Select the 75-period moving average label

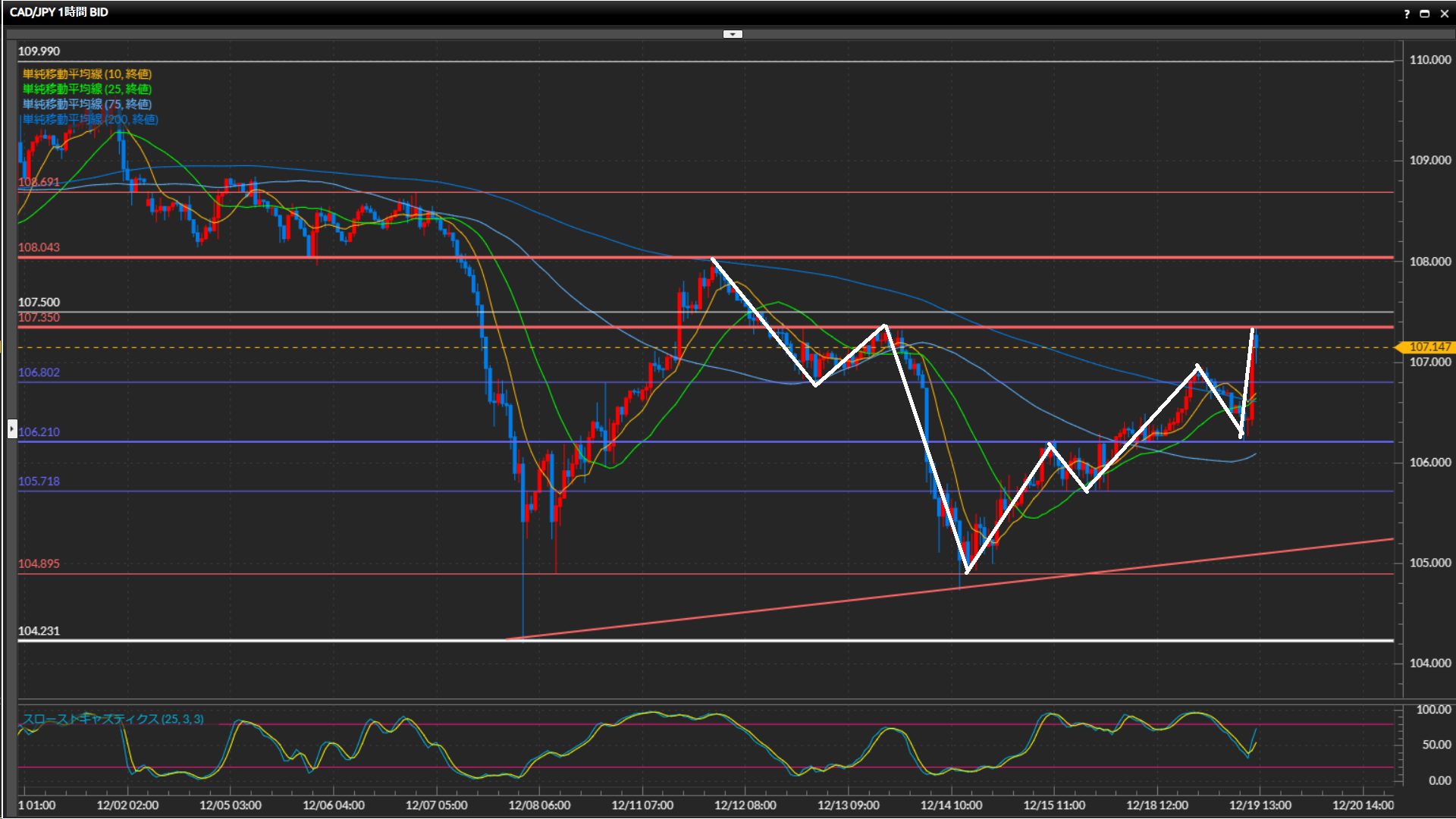pyautogui.click(x=87, y=104)
